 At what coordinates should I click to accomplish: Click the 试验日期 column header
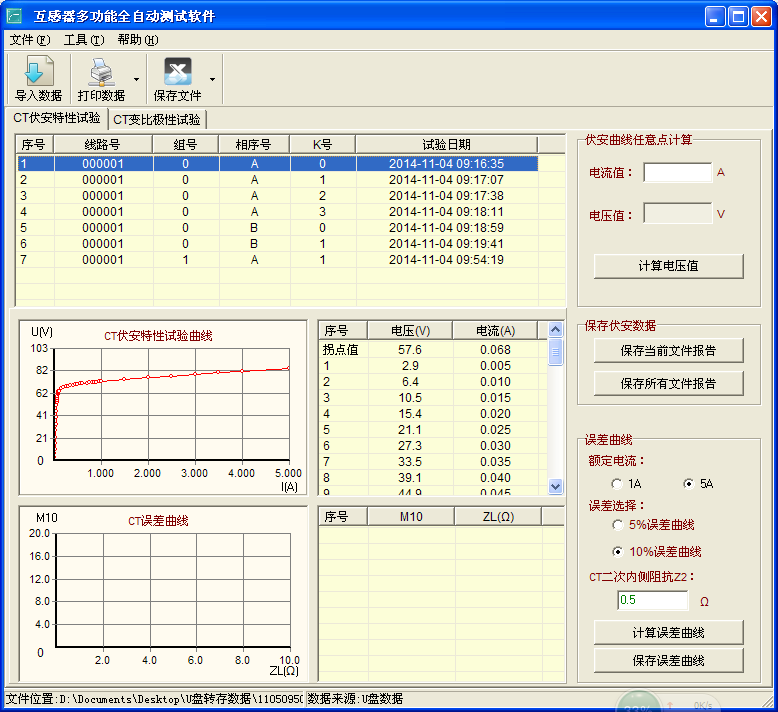[447, 144]
